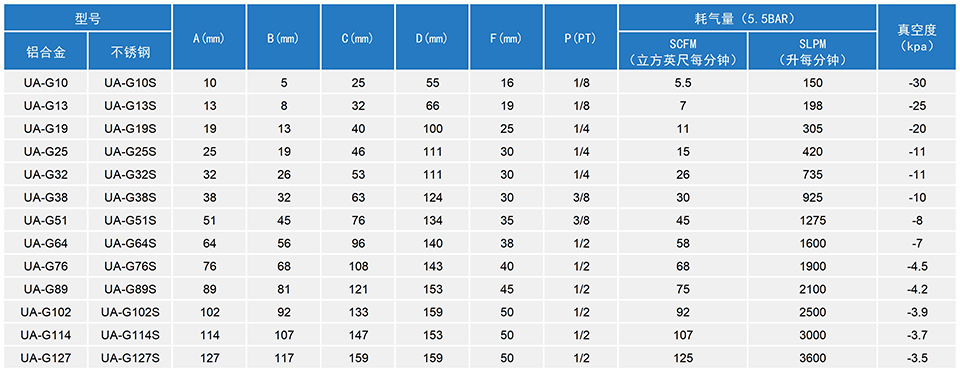Select the 不锈钢 column header

pos(130,52)
